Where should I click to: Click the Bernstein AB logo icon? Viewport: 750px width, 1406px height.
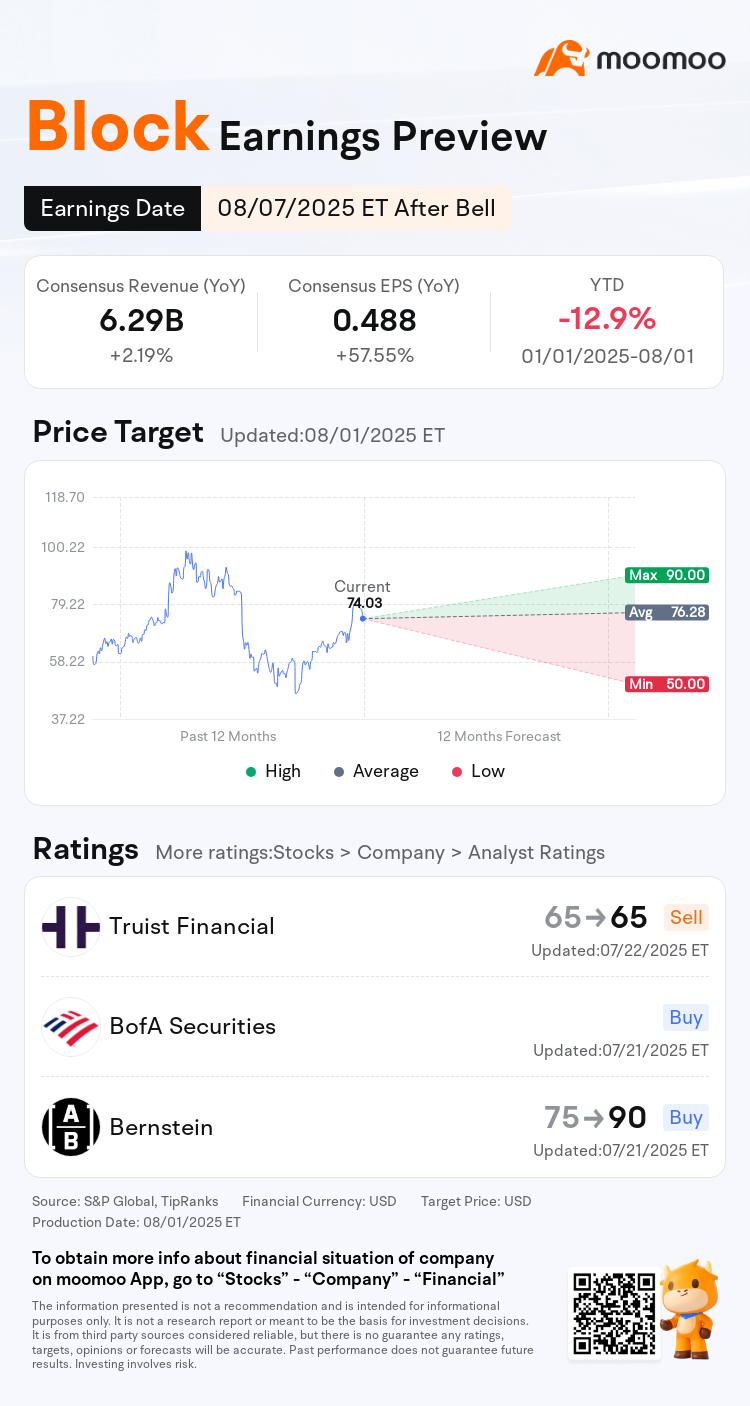coord(71,1127)
